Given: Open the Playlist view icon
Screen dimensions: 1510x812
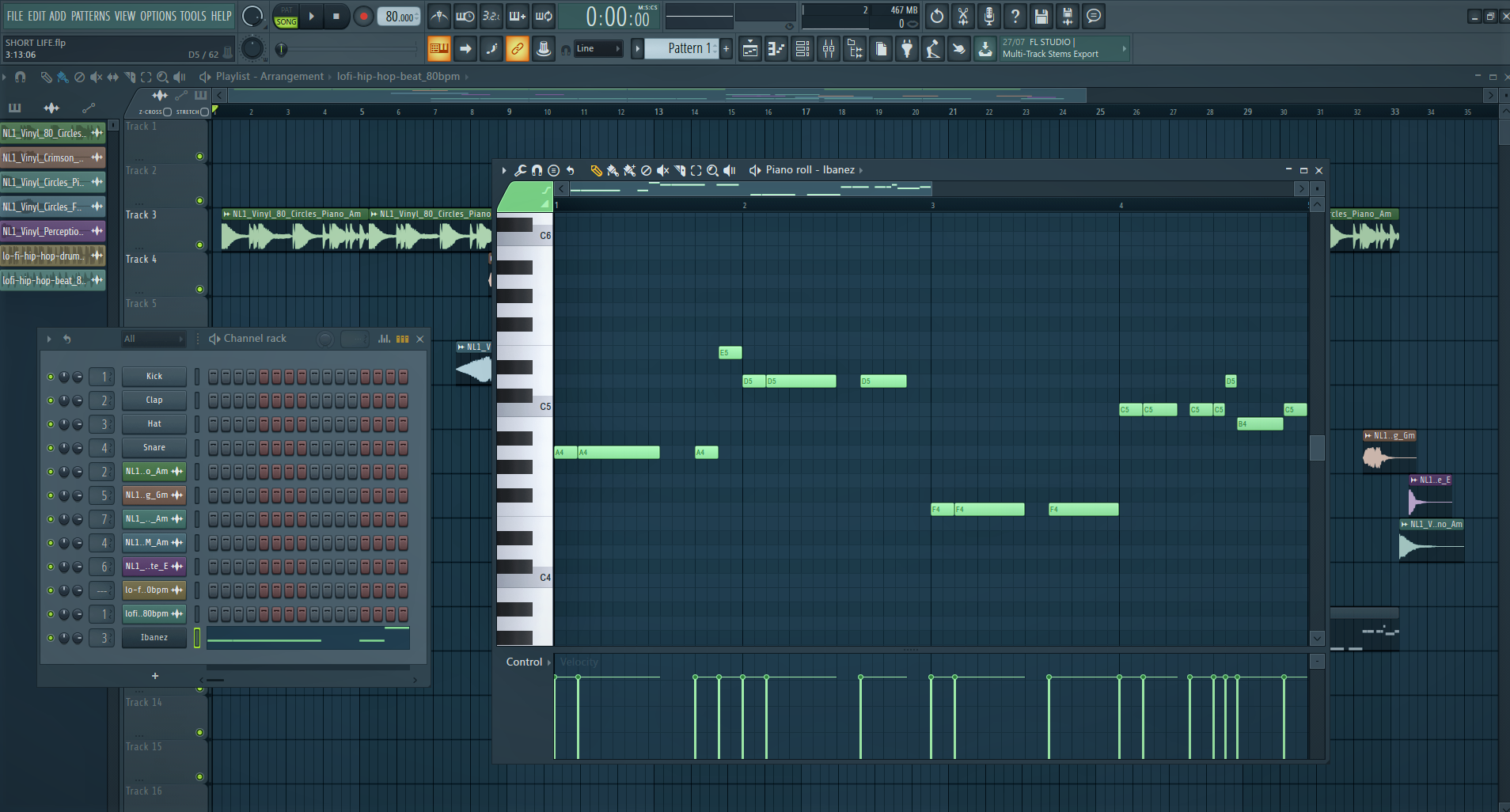Looking at the screenshot, I should pyautogui.click(x=750, y=49).
